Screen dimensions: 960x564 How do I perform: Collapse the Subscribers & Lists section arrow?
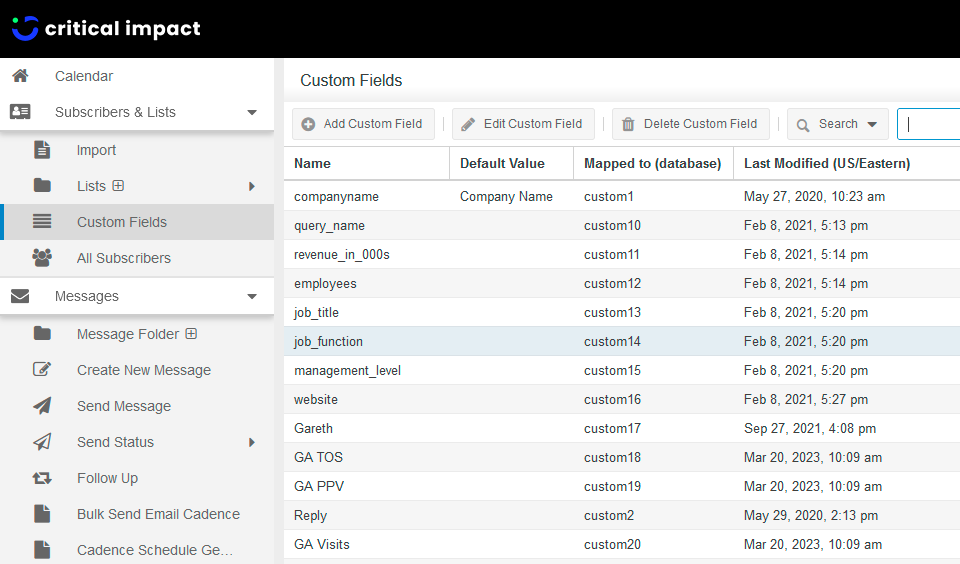pyautogui.click(x=252, y=112)
